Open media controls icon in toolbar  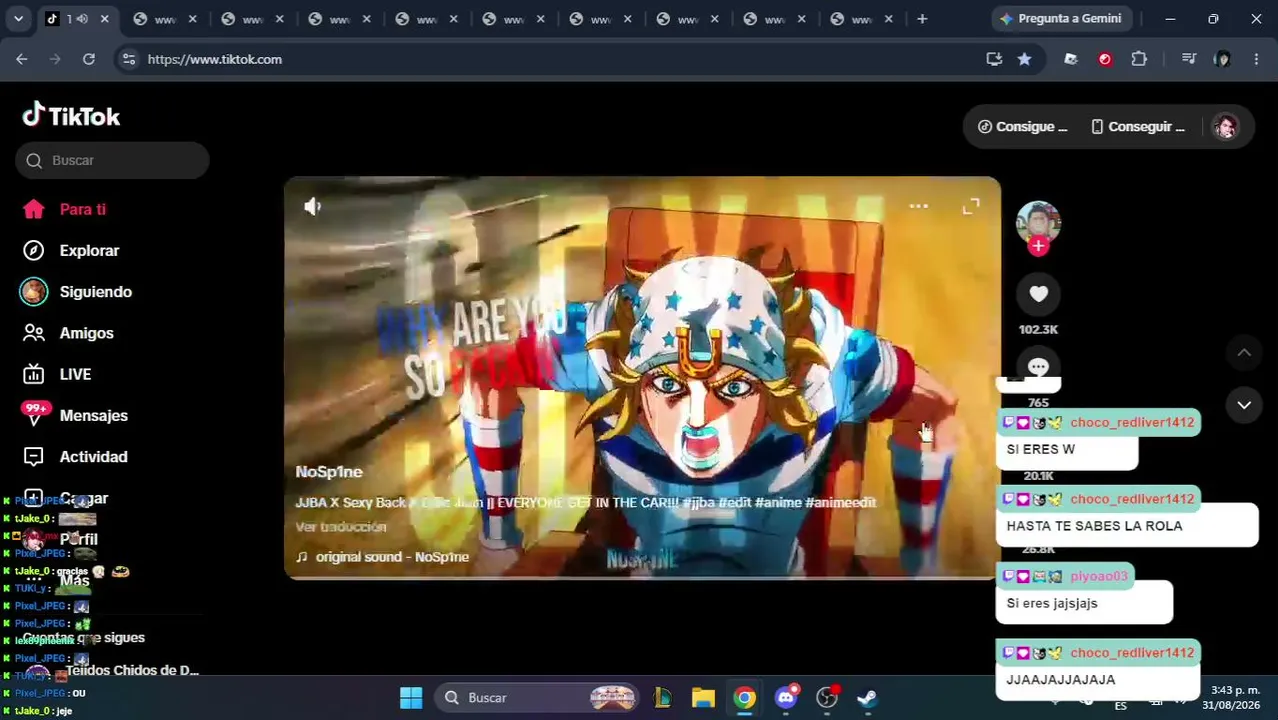click(x=1188, y=59)
